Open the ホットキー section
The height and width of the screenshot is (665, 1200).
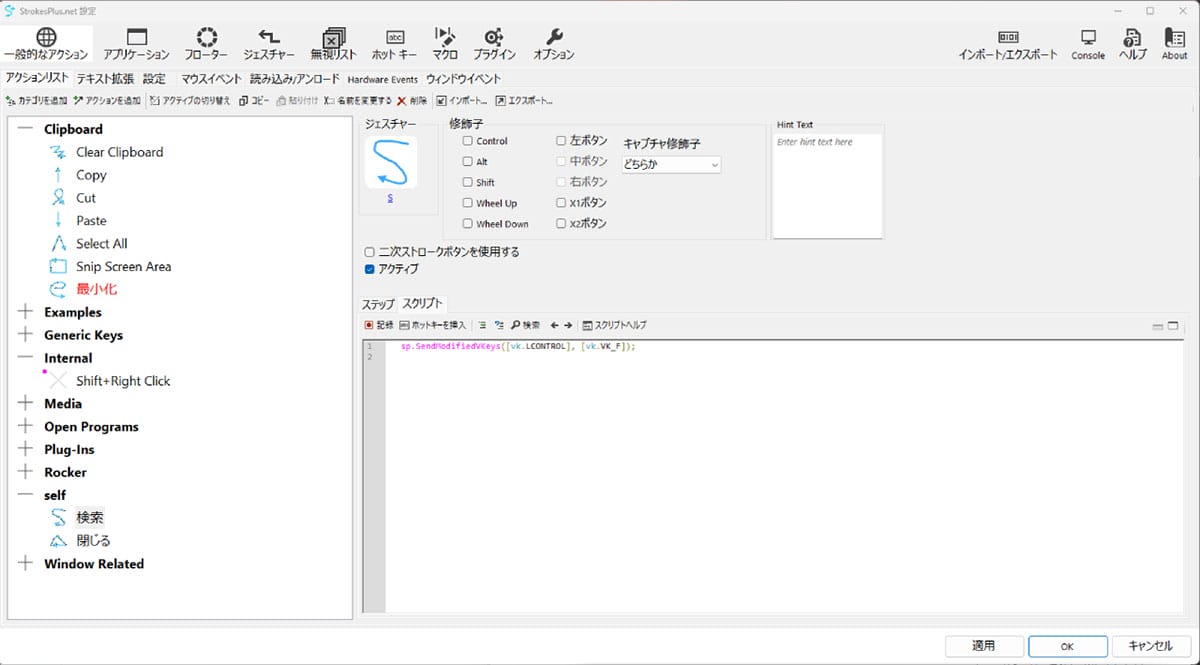tap(394, 44)
